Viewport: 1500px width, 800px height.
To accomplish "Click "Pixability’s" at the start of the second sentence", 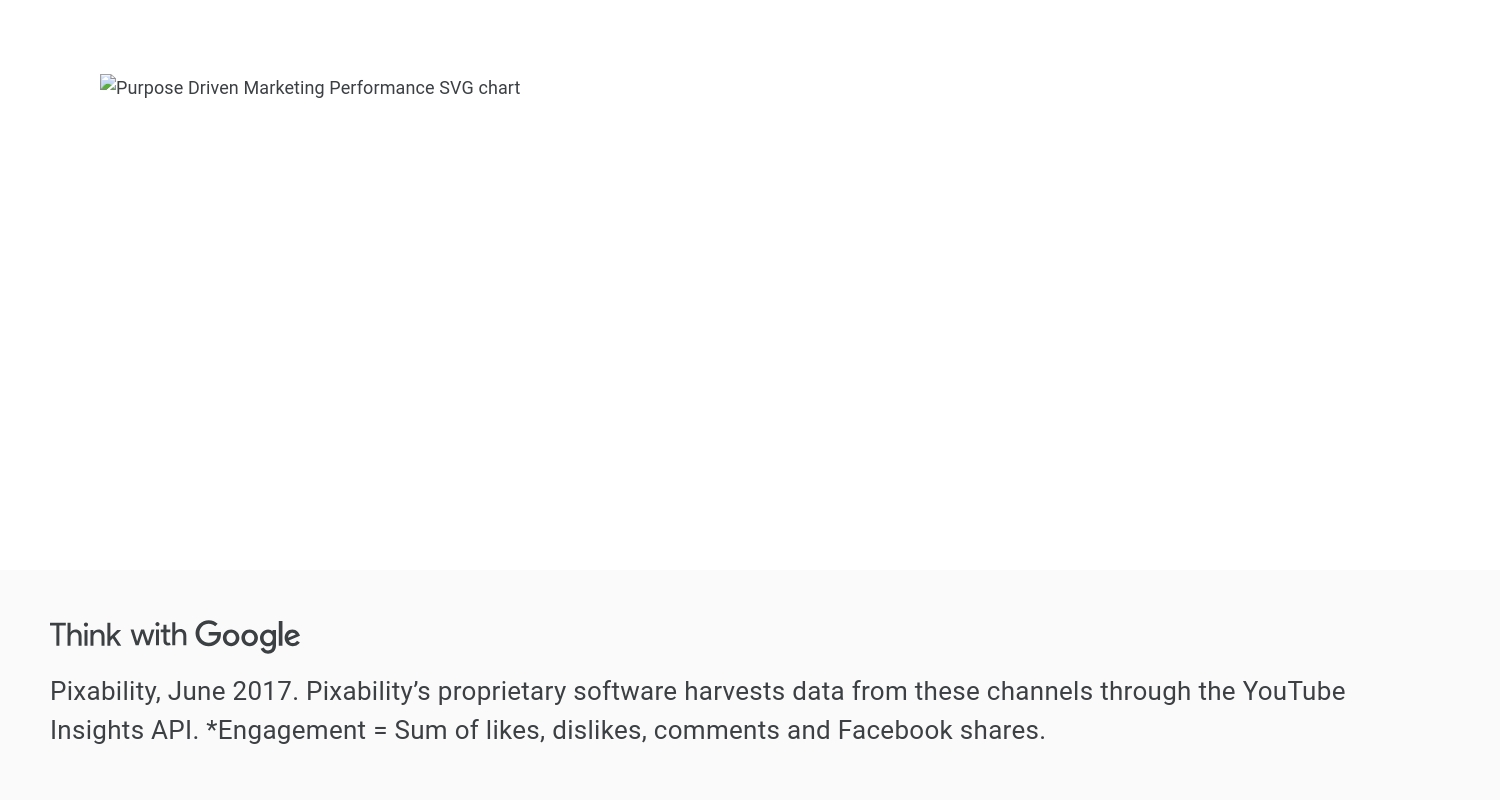I will click(368, 691).
